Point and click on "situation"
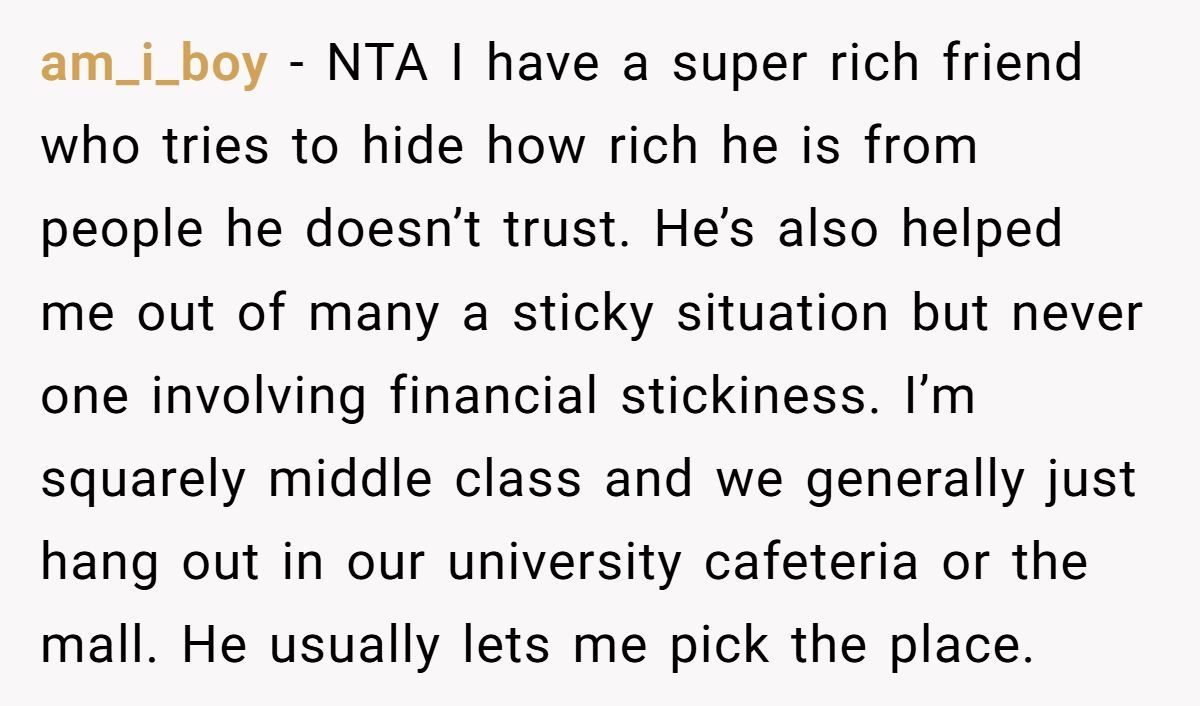Image resolution: width=1200 pixels, height=706 pixels. coord(782,314)
